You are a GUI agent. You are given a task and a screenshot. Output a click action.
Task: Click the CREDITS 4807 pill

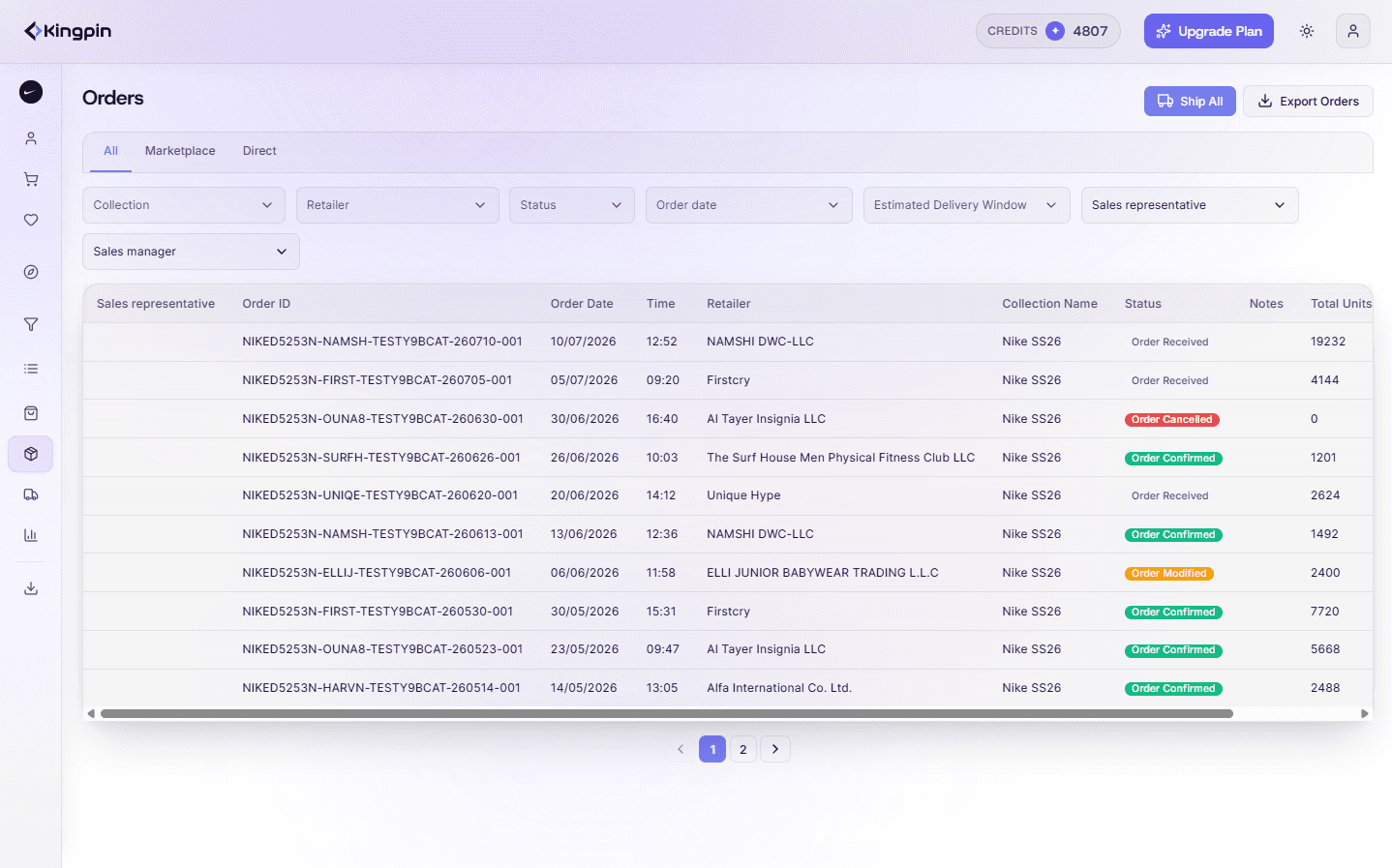(1048, 31)
